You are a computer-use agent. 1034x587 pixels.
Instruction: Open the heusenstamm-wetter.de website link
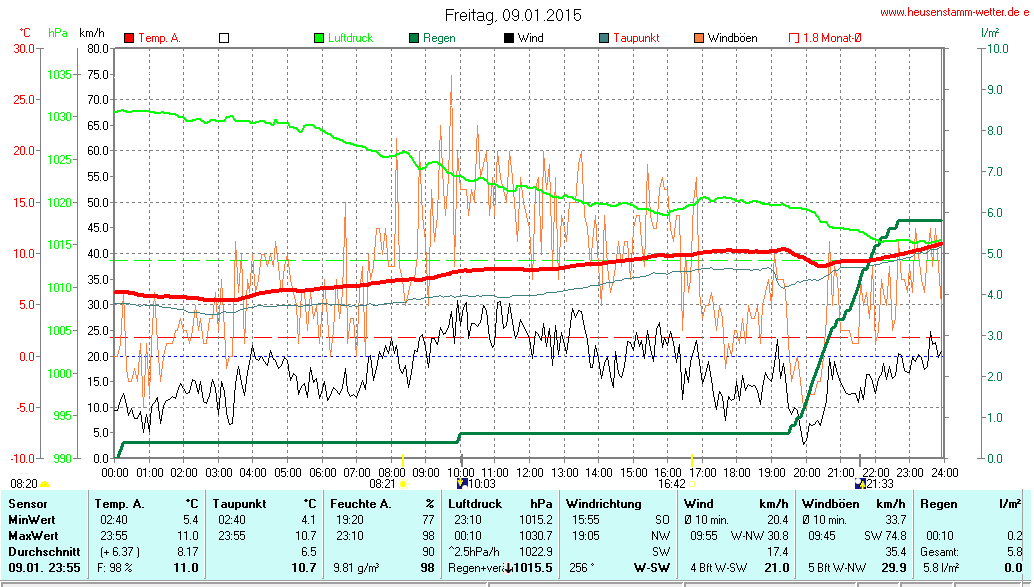[x=954, y=12]
